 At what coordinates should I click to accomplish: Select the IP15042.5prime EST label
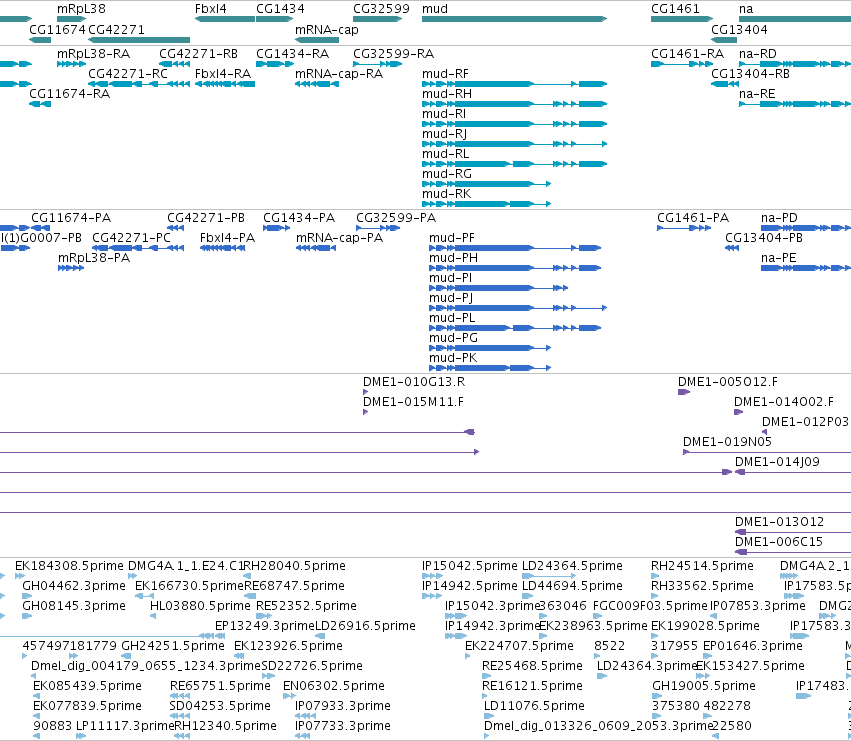coord(469,566)
